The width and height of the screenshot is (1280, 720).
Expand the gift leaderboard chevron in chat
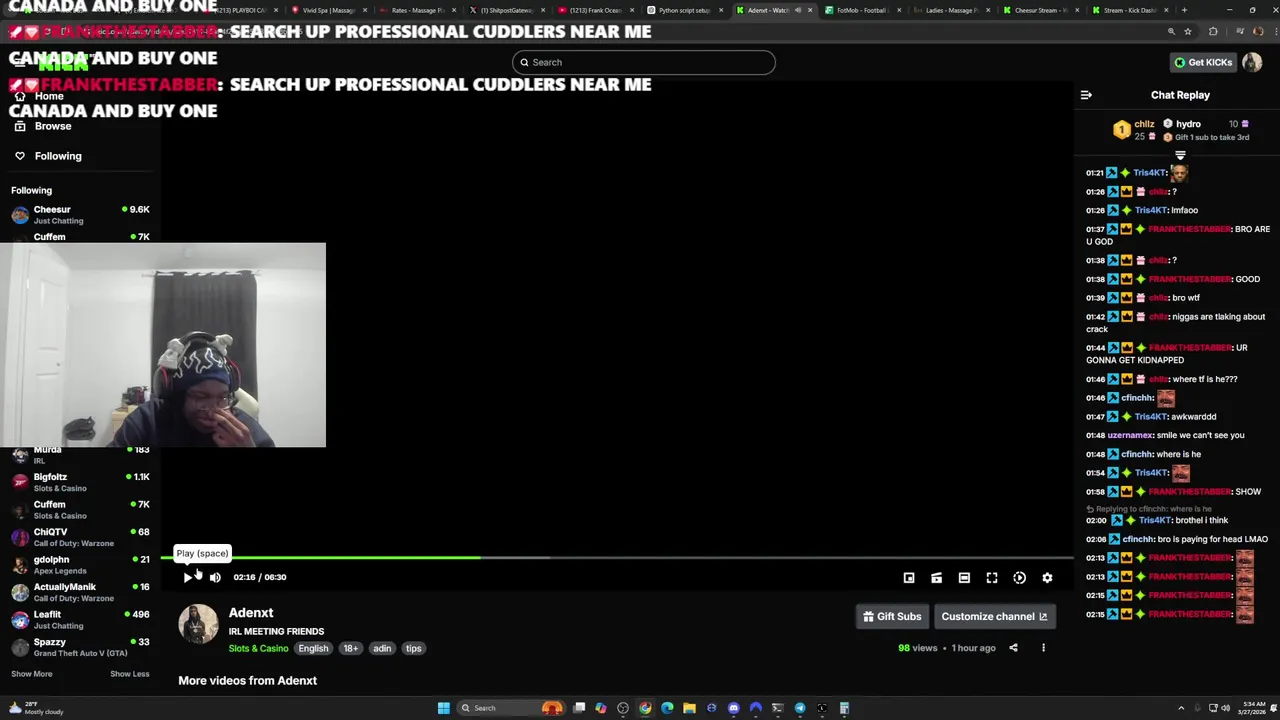click(x=1180, y=155)
